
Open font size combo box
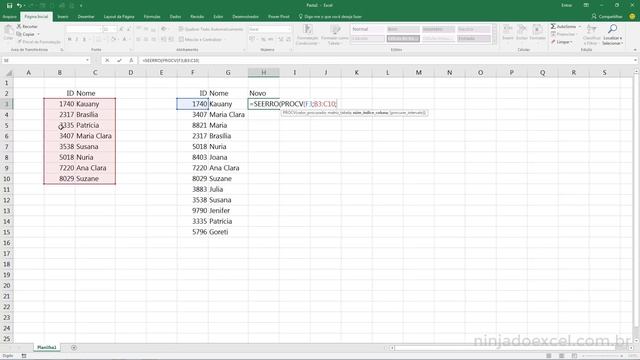109,29
